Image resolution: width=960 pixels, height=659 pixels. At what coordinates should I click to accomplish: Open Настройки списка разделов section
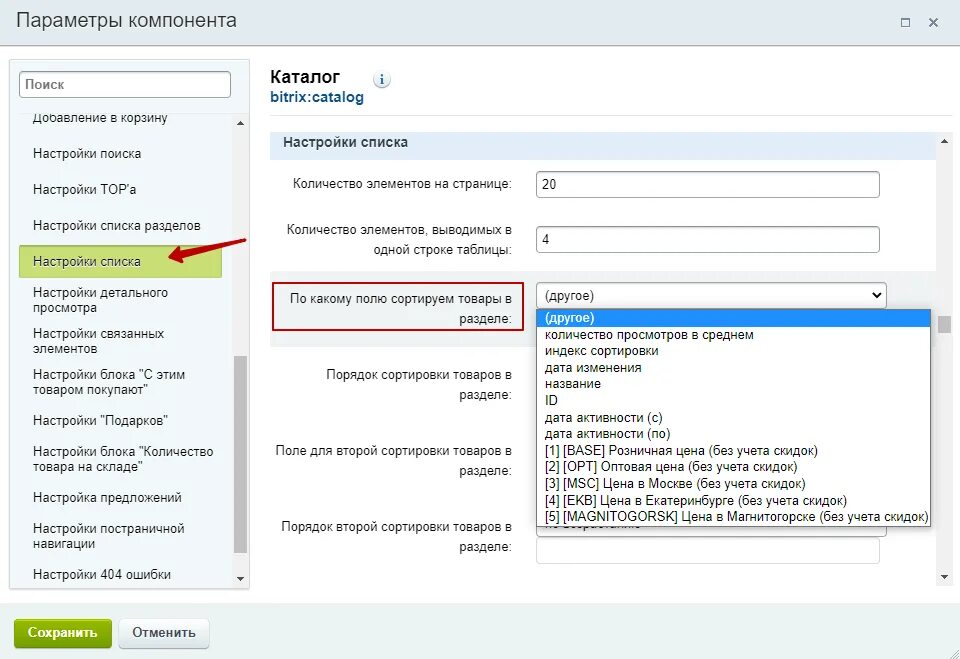(116, 225)
